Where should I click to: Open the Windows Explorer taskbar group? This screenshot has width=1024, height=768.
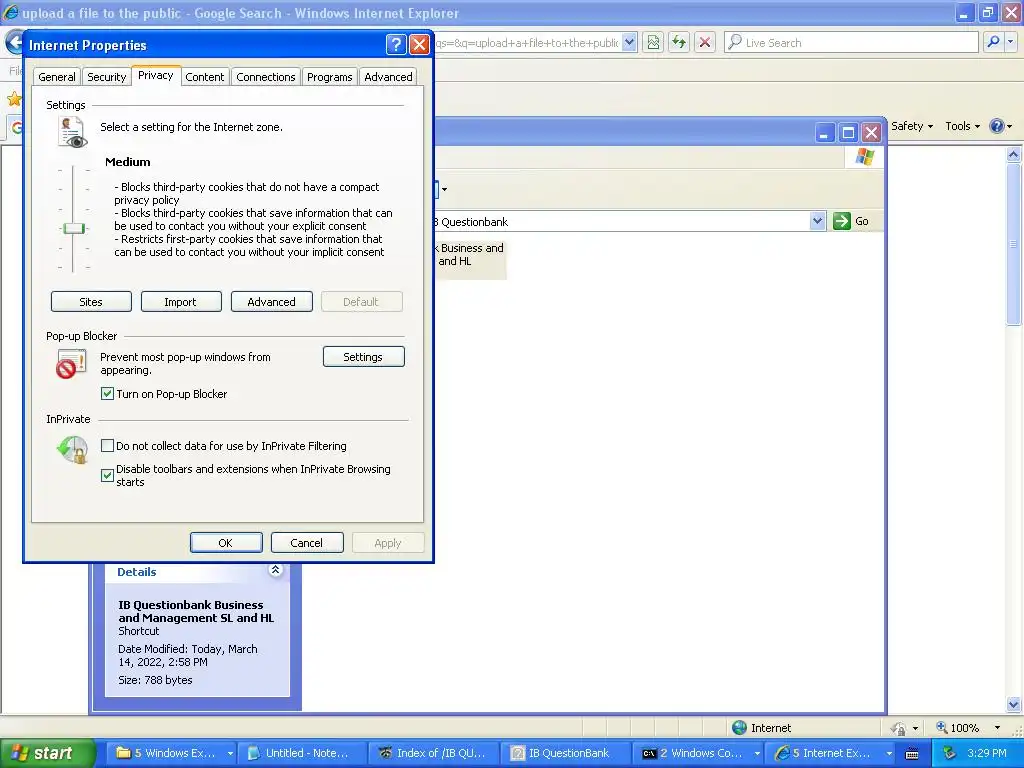(x=169, y=753)
